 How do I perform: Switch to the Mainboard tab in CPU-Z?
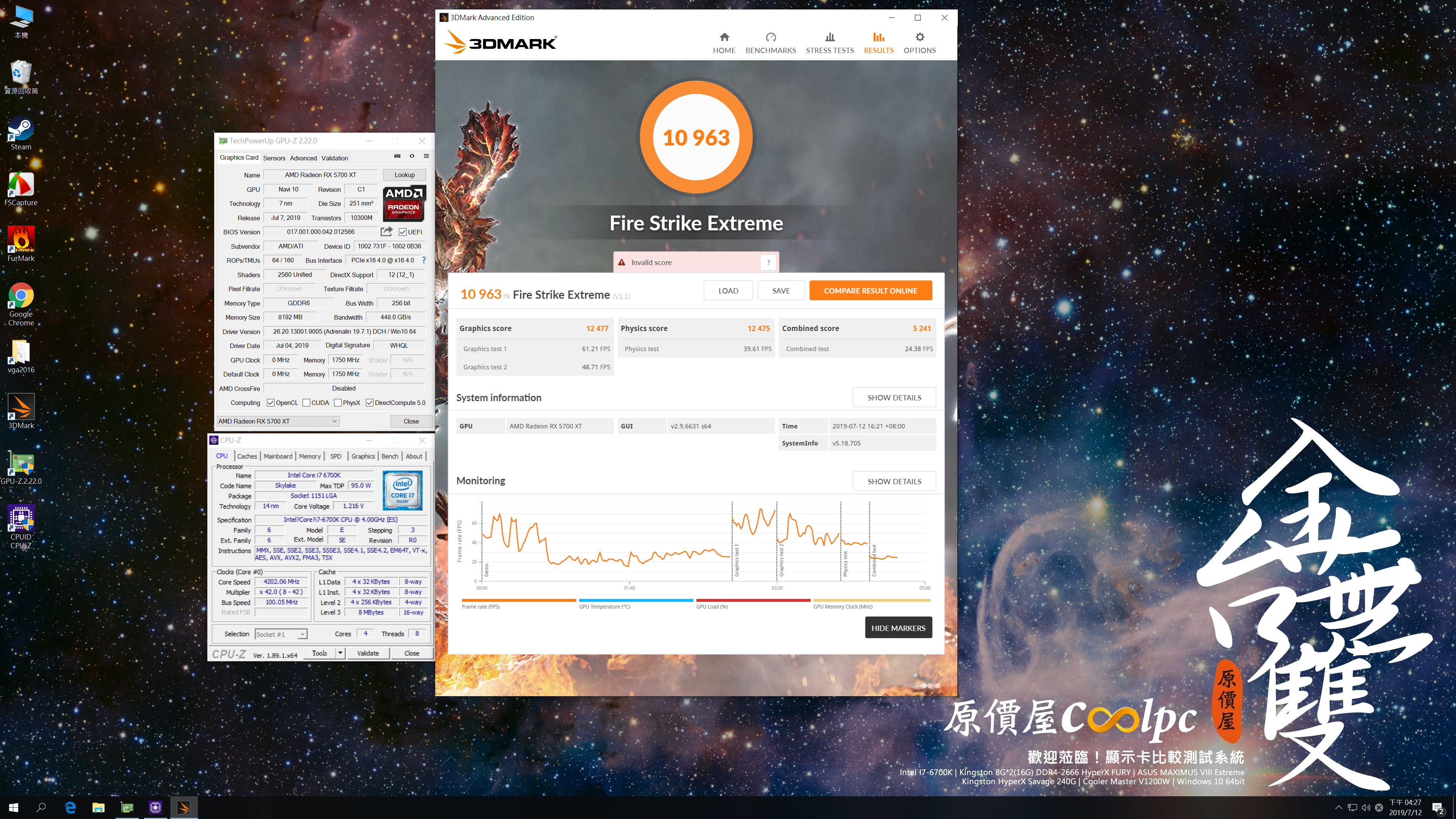point(278,456)
